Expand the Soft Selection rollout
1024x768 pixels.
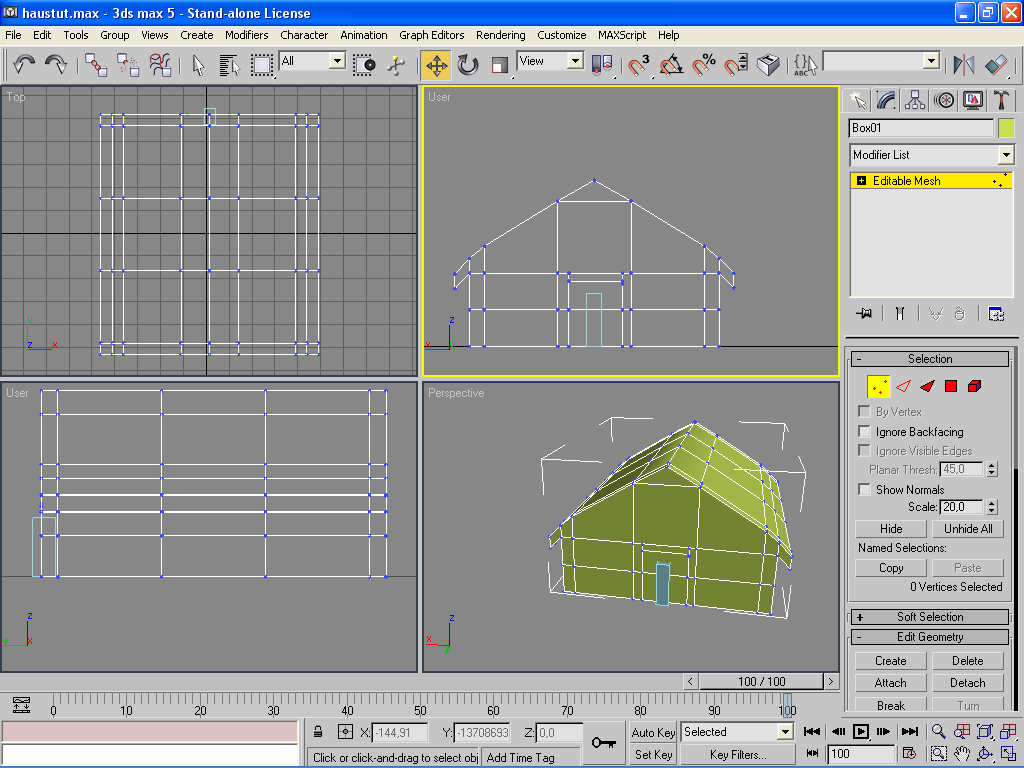[930, 617]
